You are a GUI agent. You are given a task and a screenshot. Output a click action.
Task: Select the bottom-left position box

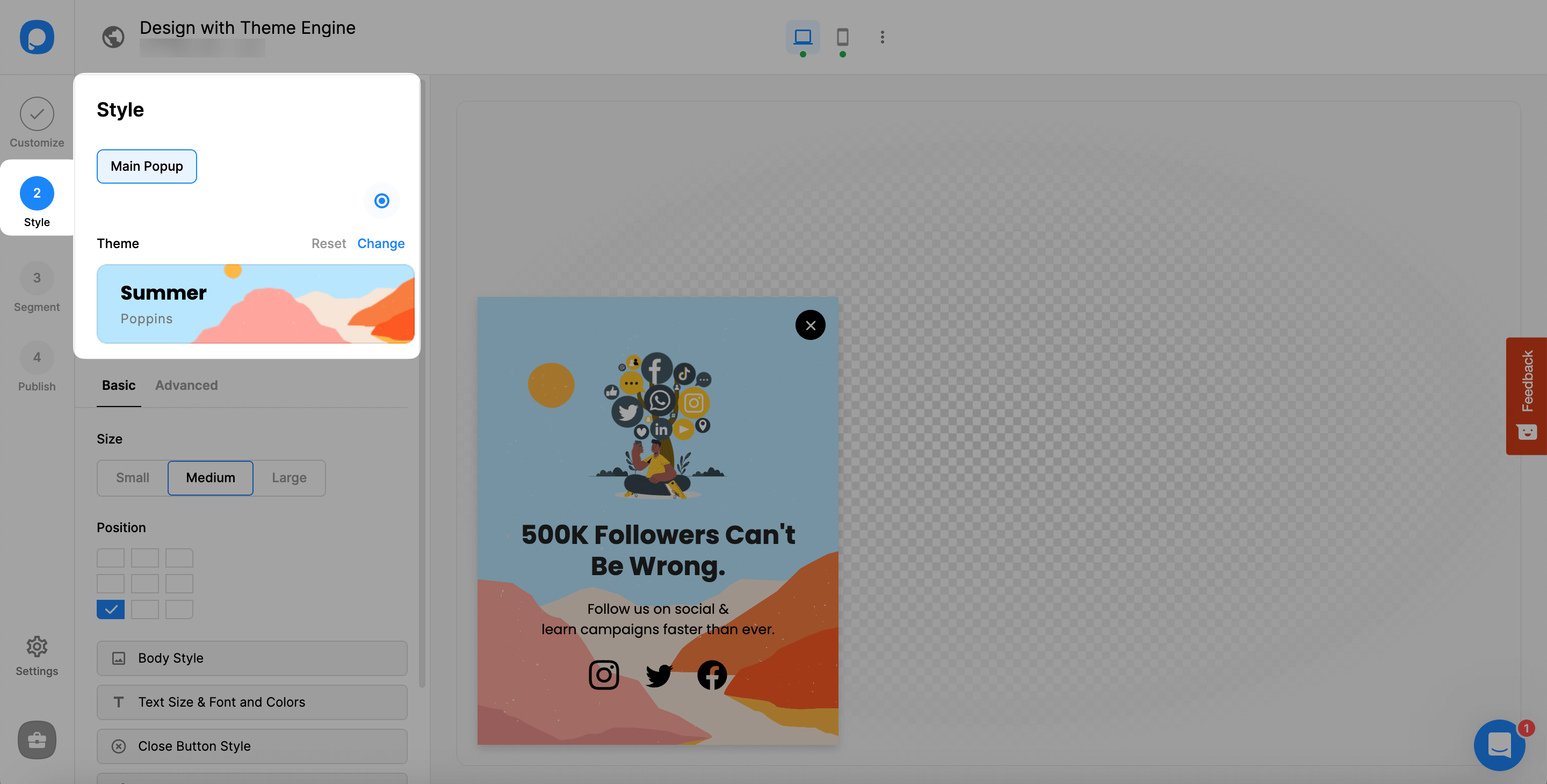click(x=111, y=609)
